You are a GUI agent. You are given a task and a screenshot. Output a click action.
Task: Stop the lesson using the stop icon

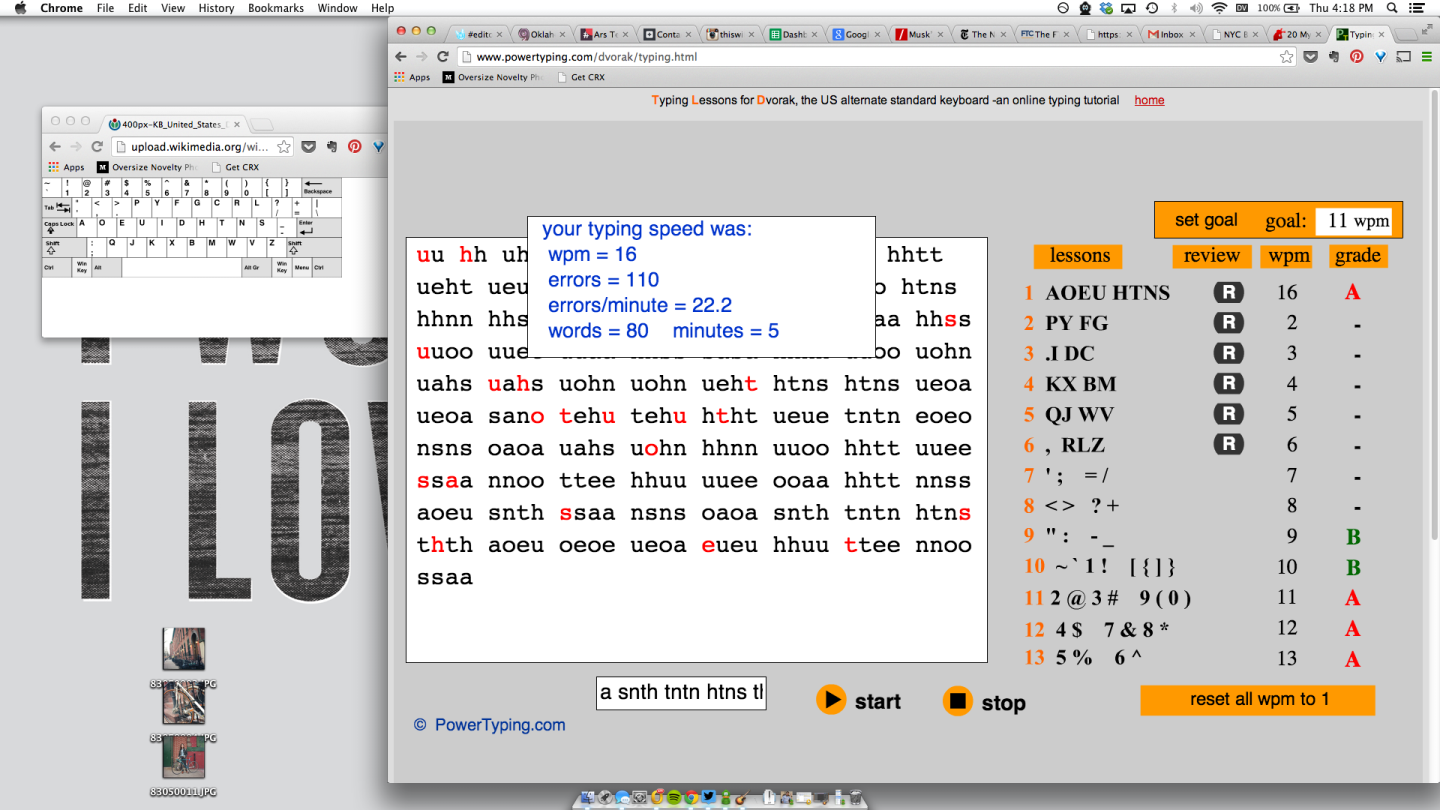click(958, 701)
